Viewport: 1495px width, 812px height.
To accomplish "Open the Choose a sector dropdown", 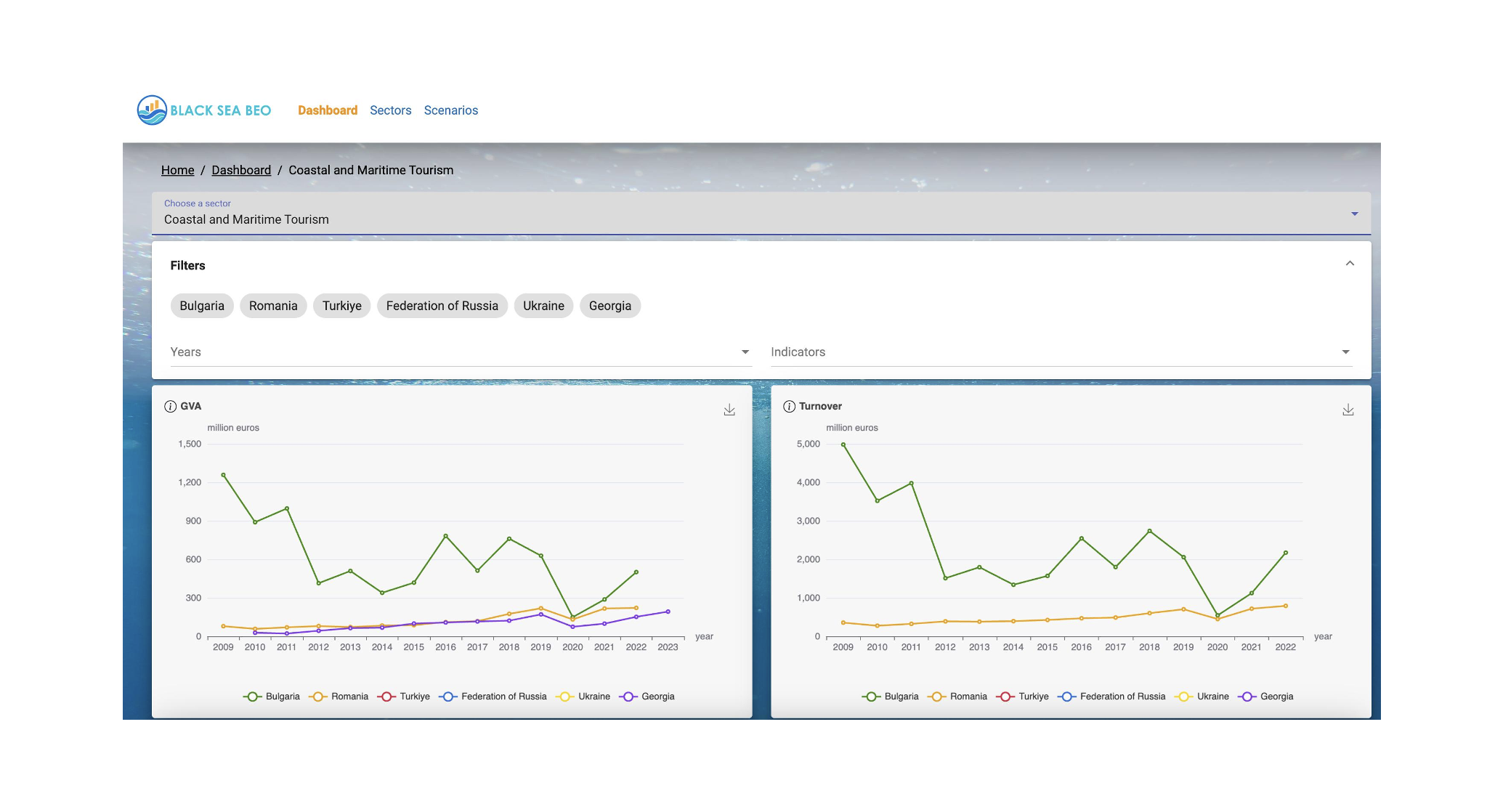I will [761, 213].
